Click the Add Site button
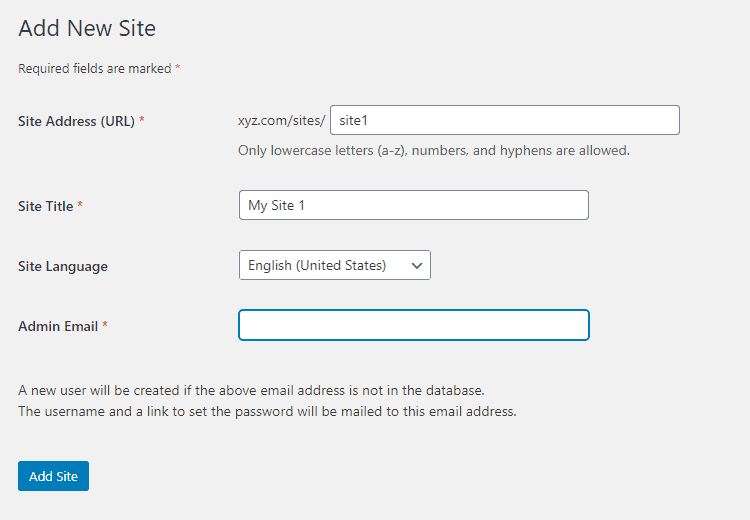 point(53,476)
